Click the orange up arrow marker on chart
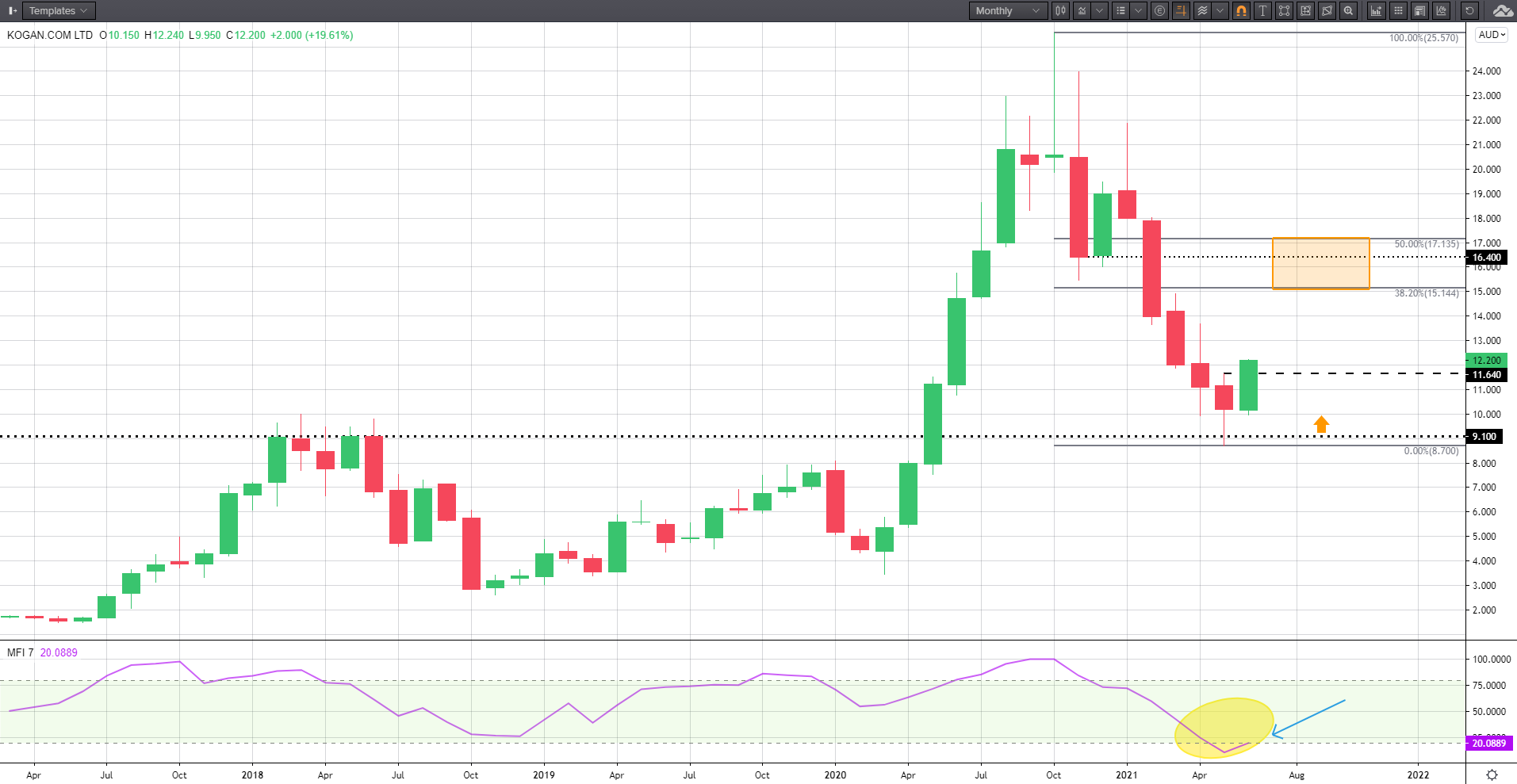 coord(1320,425)
